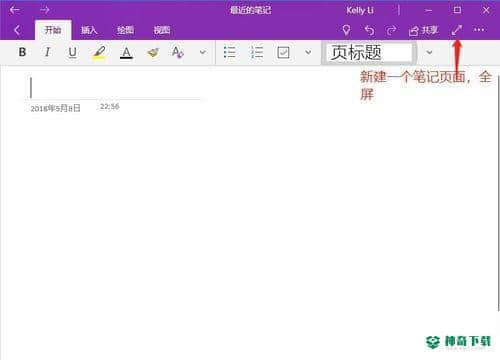Open the 绘图 tab
500x360 pixels.
click(x=125, y=30)
